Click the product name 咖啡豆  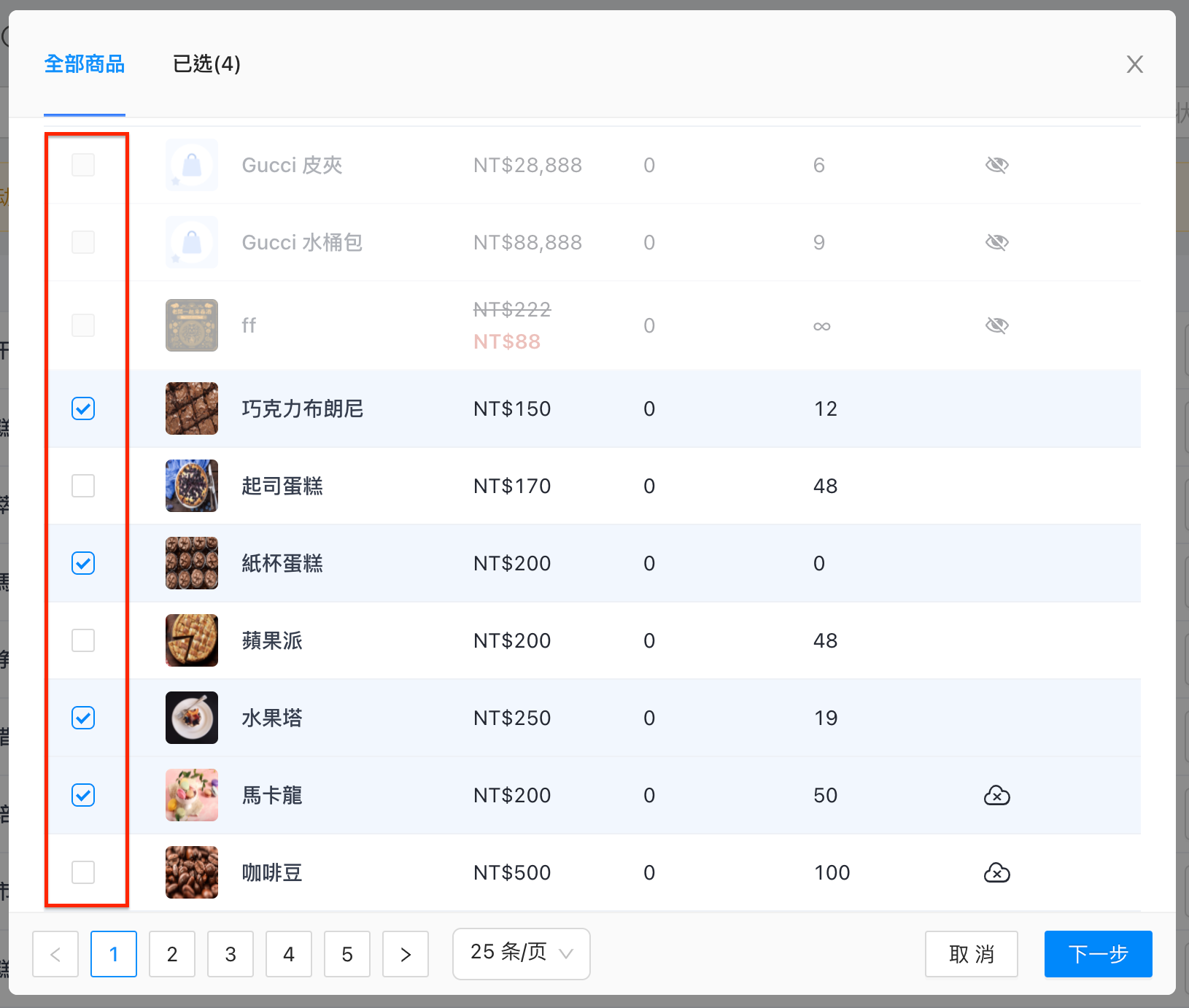[x=272, y=872]
